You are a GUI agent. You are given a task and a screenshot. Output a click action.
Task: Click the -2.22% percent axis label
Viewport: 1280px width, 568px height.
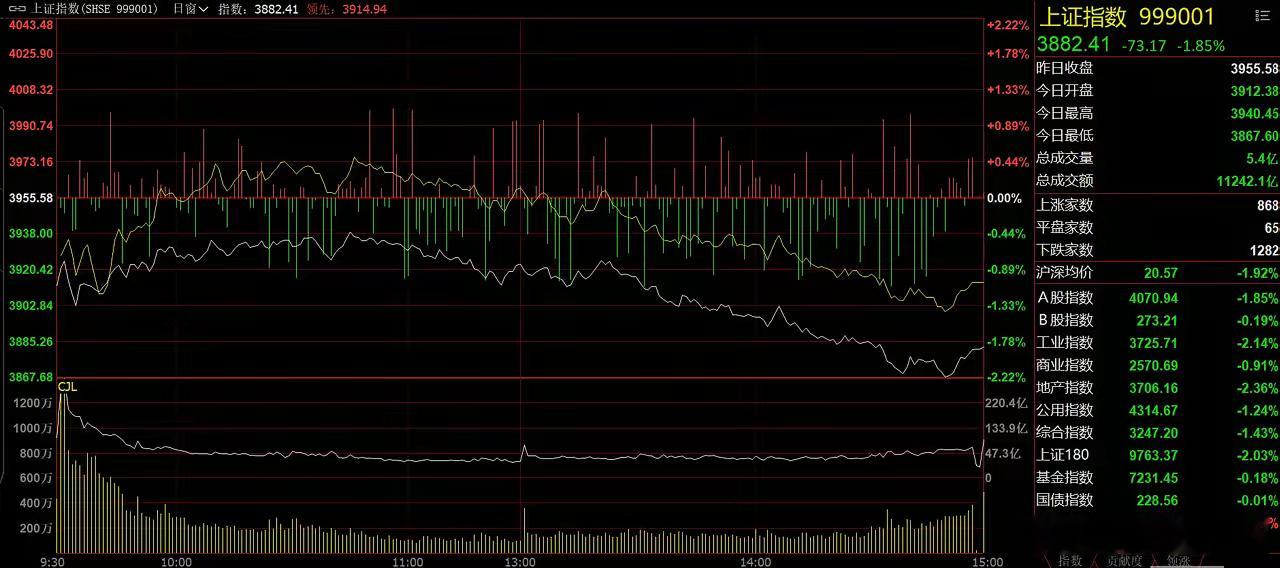1007,377
